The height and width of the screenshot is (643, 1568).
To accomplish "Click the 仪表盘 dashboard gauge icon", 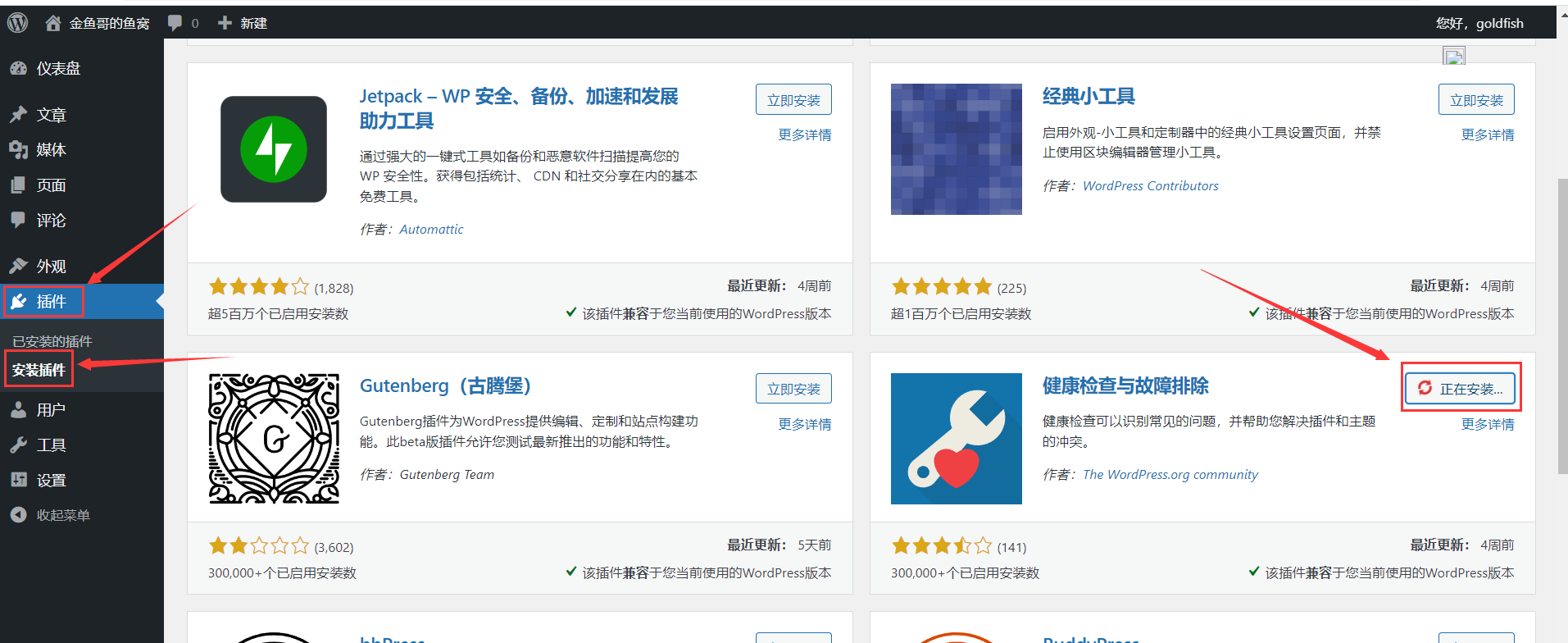I will 19,69.
